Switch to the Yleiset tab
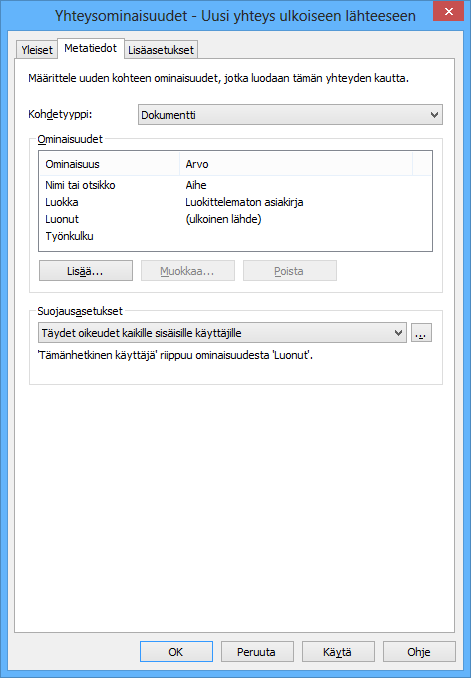This screenshot has height=678, width=471. point(37,49)
